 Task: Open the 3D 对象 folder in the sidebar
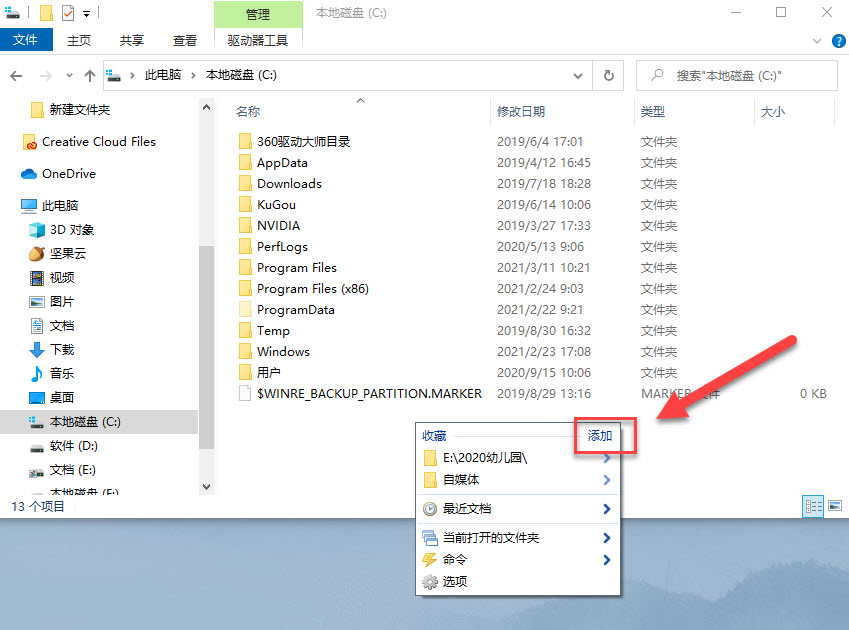click(x=71, y=230)
